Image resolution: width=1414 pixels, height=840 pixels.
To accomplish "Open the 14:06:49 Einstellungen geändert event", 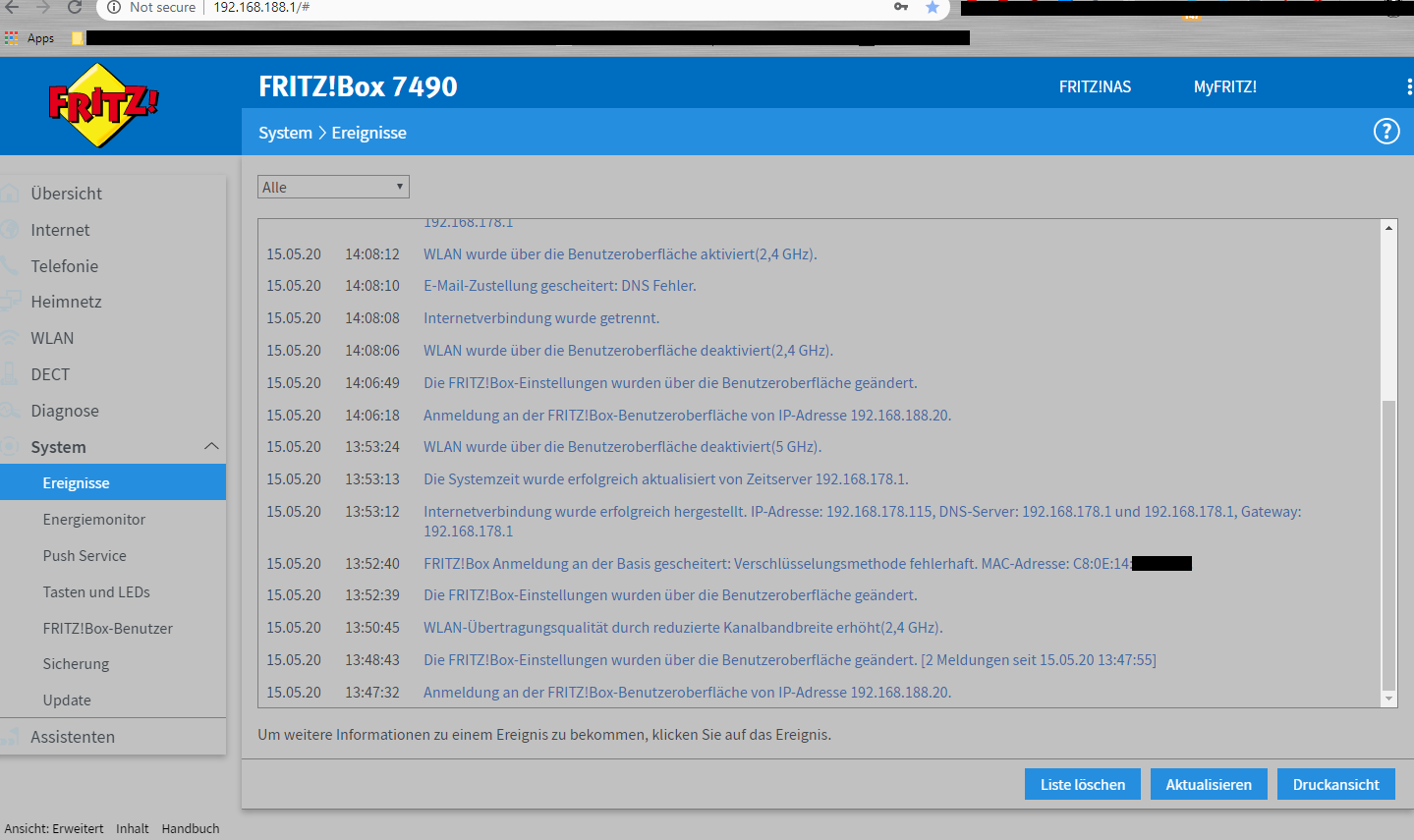I will click(x=670, y=383).
